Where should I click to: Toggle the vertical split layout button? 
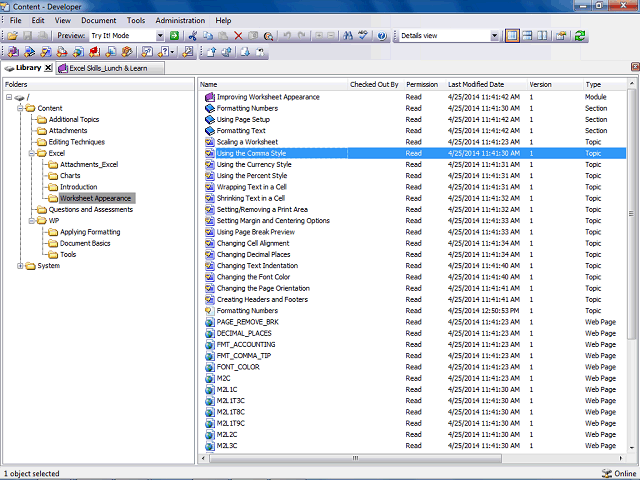tap(542, 36)
